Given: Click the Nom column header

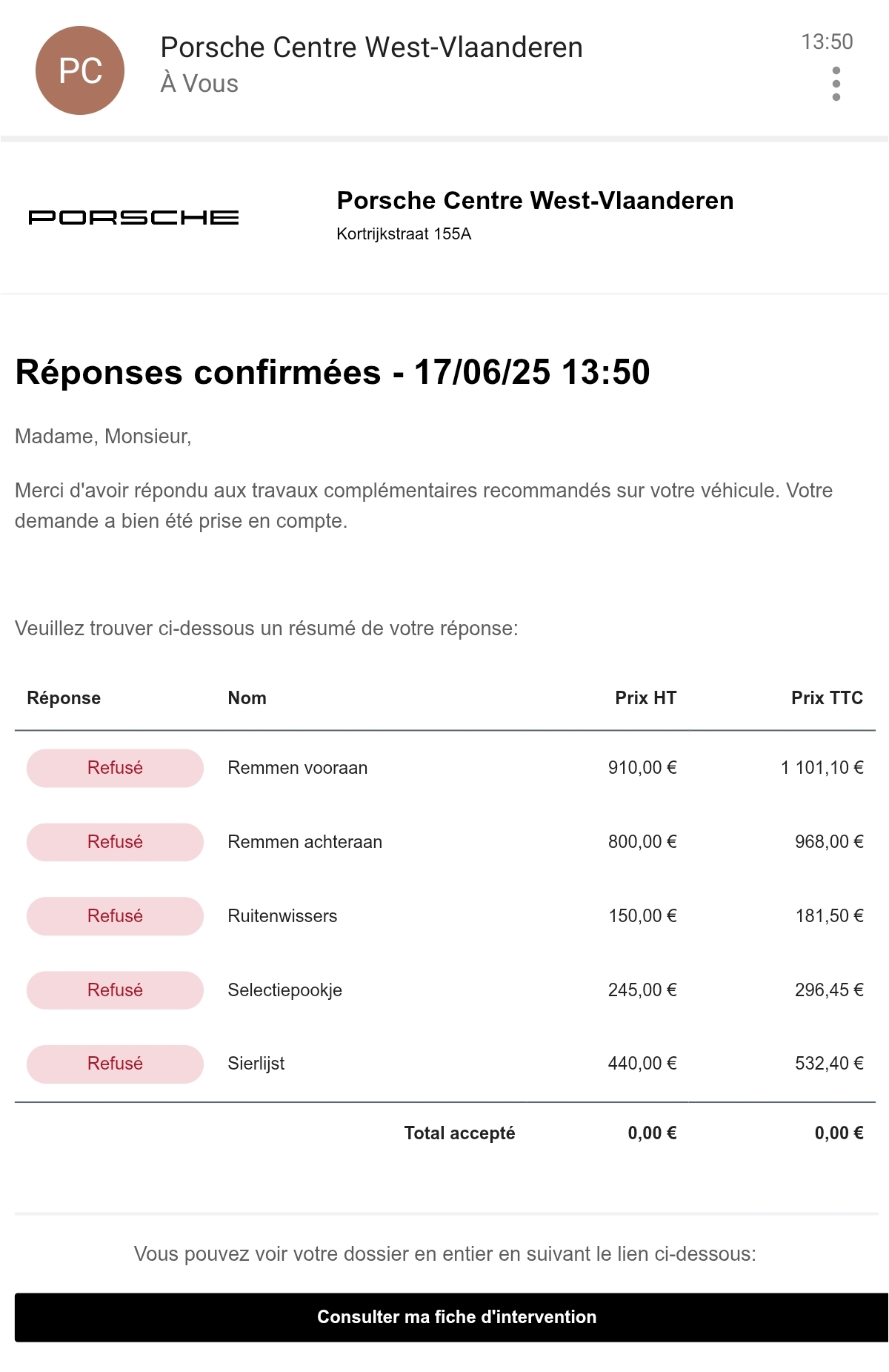Looking at the screenshot, I should [x=247, y=698].
